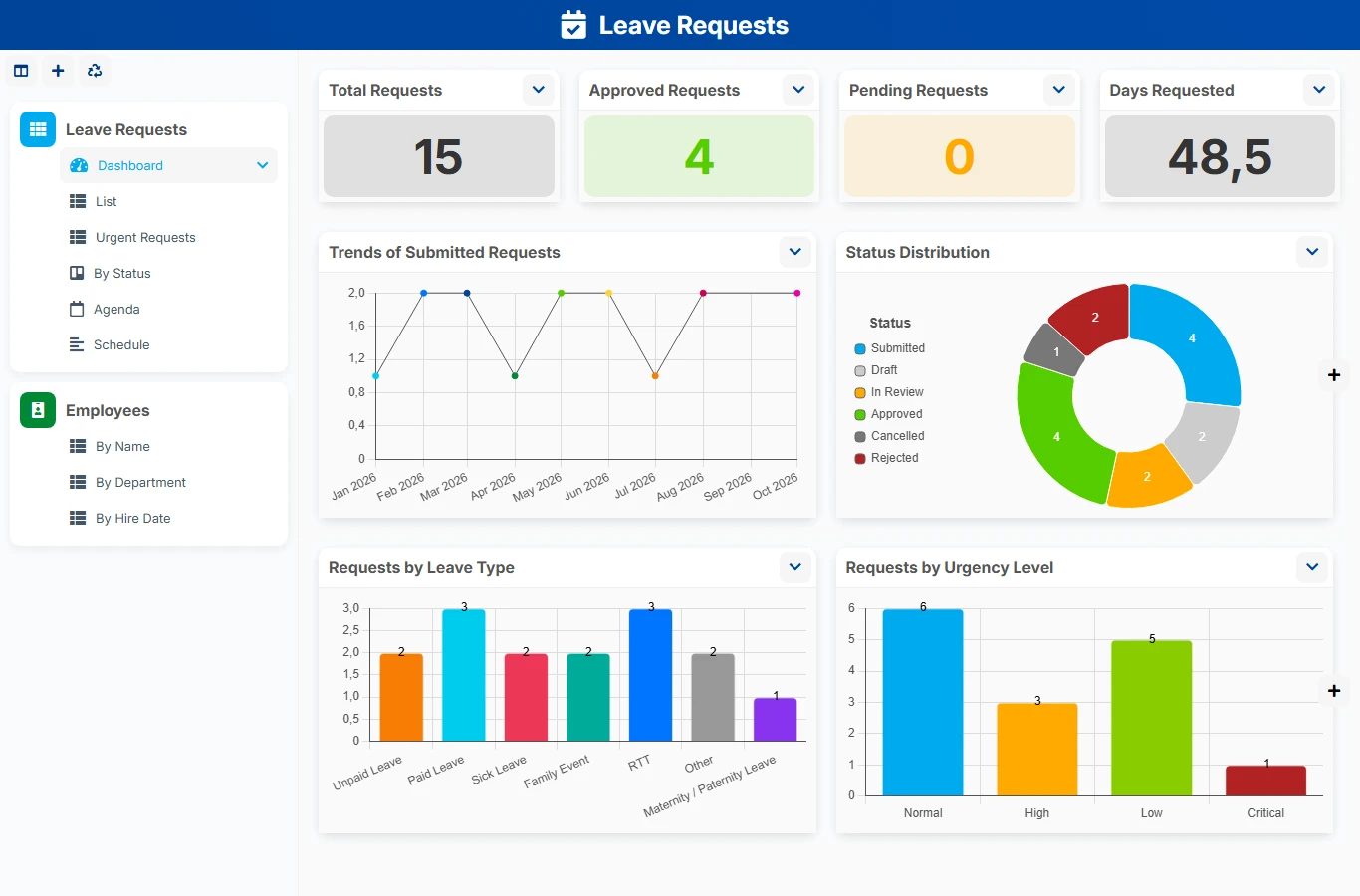Open the Schedule view
This screenshot has width=1360, height=896.
168,344
